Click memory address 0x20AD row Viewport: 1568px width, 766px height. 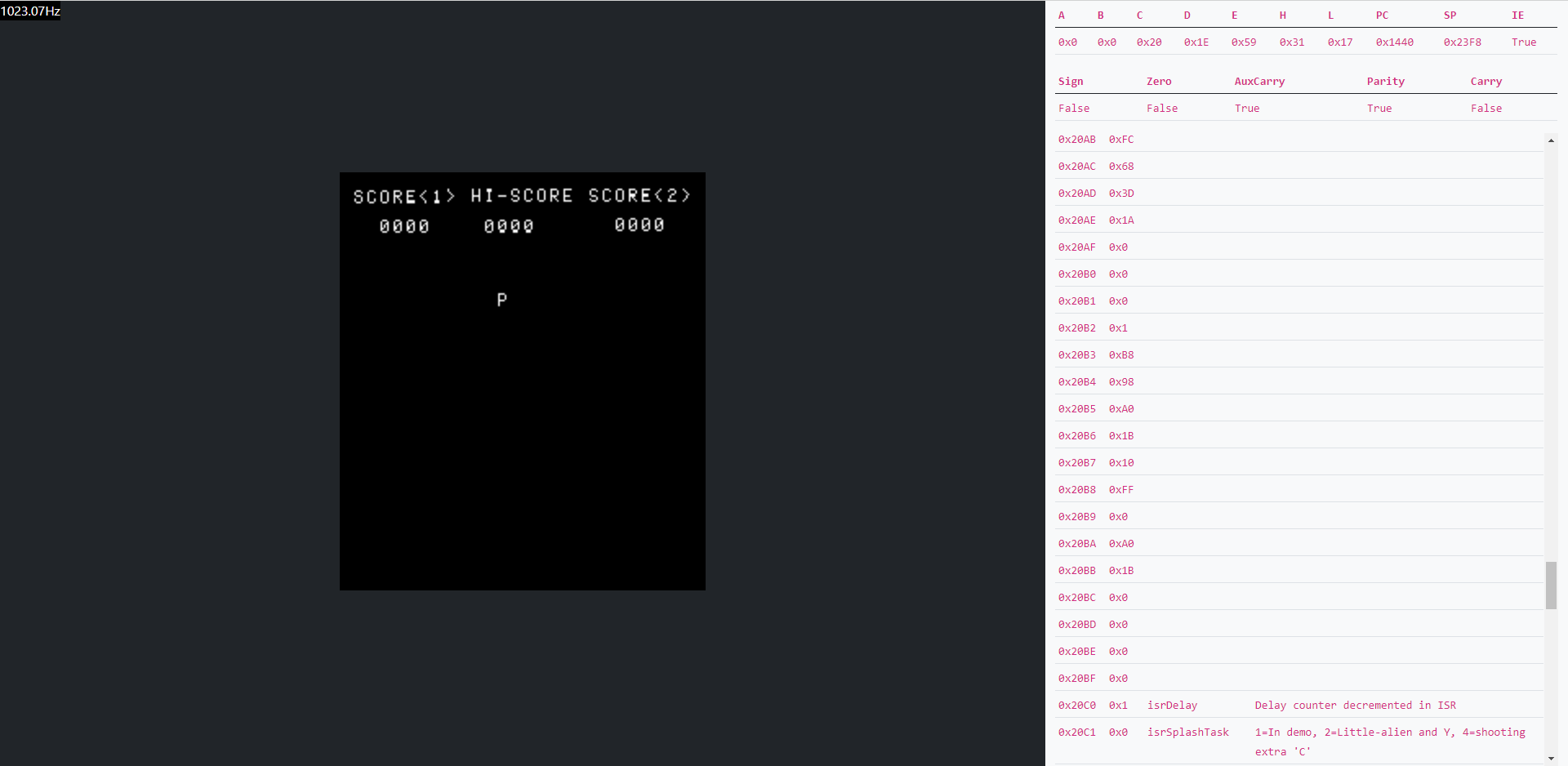tap(1299, 194)
